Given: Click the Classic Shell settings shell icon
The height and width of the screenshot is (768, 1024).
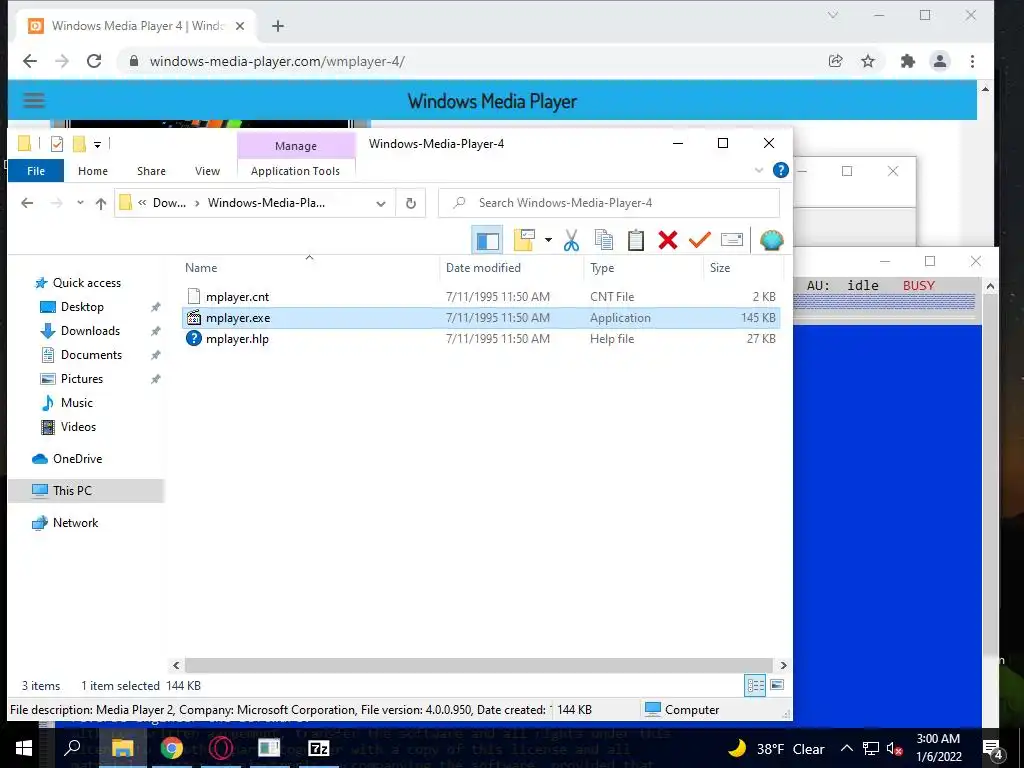Looking at the screenshot, I should pyautogui.click(x=771, y=240).
